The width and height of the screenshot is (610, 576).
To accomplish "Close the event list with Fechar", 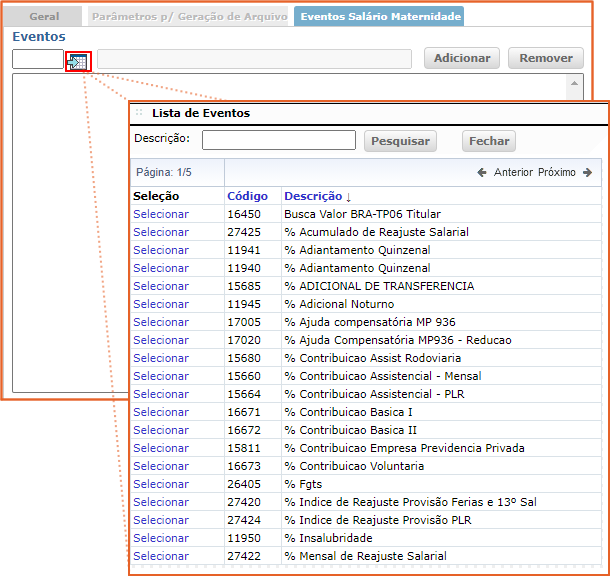I will (x=488, y=141).
